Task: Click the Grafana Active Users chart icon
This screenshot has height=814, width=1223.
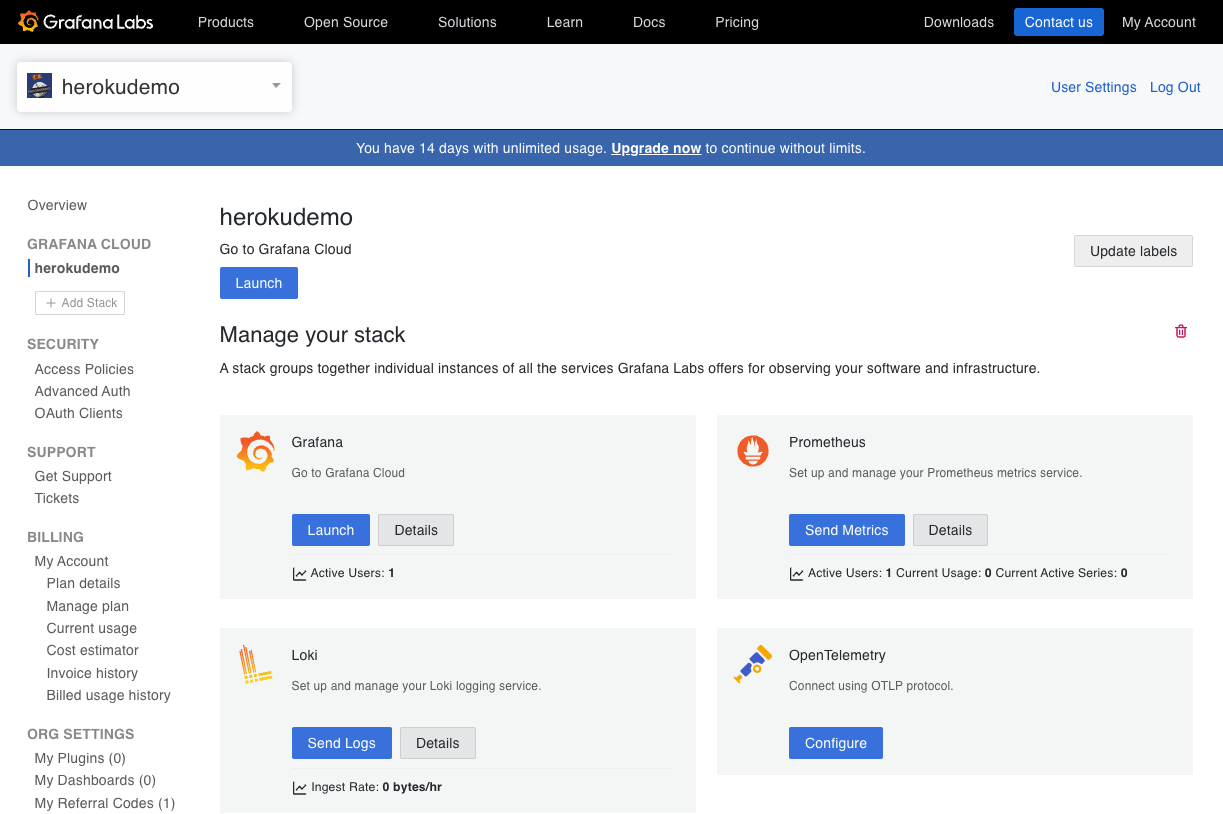Action: coord(300,574)
